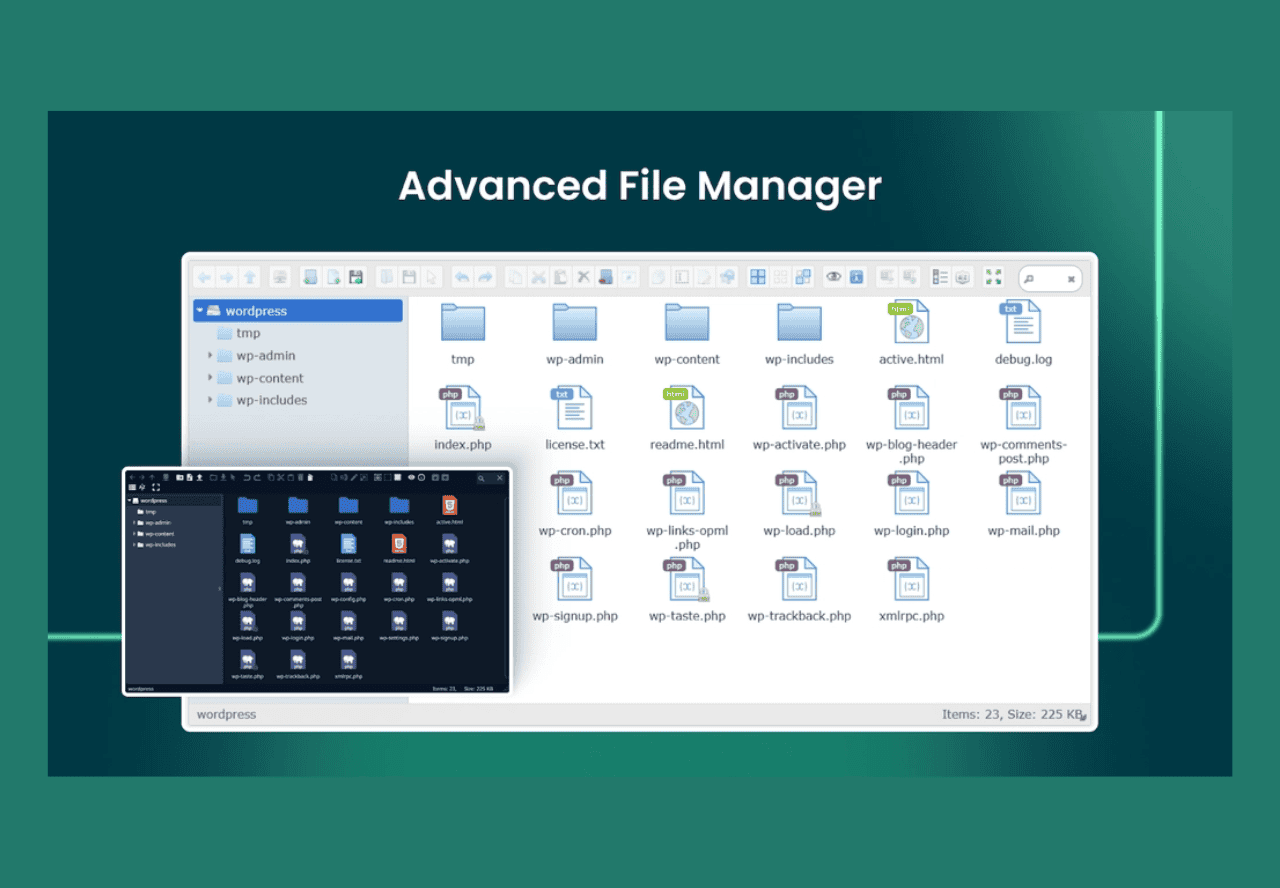The height and width of the screenshot is (888, 1280).
Task: Create a new folder from the toolbar
Action: pyautogui.click(x=309, y=277)
